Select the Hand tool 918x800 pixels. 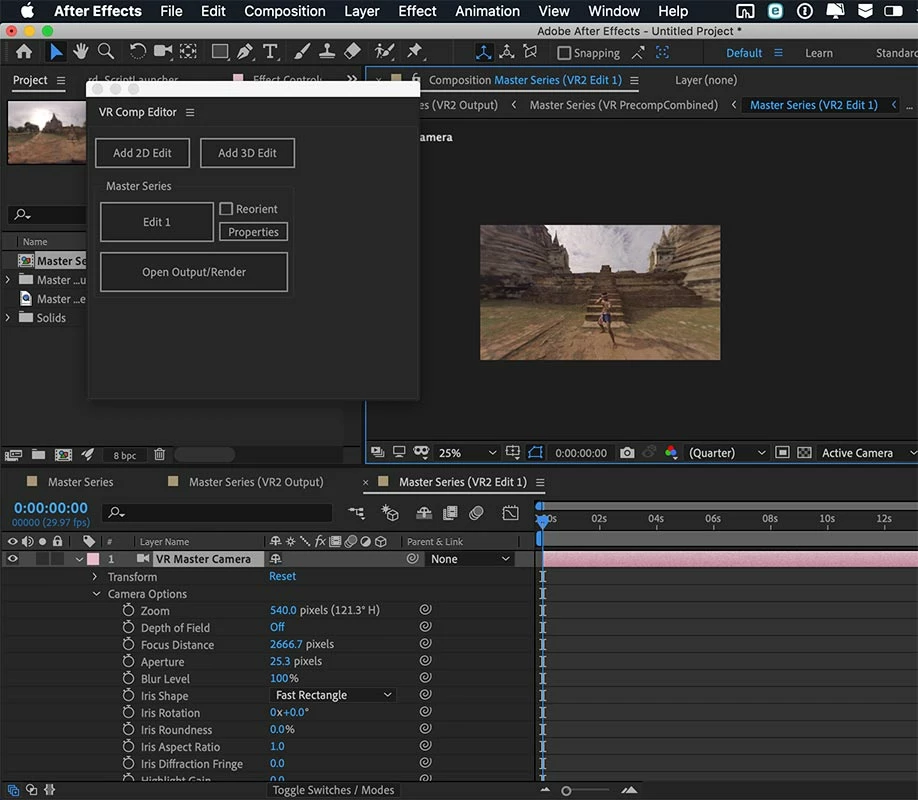click(x=80, y=52)
